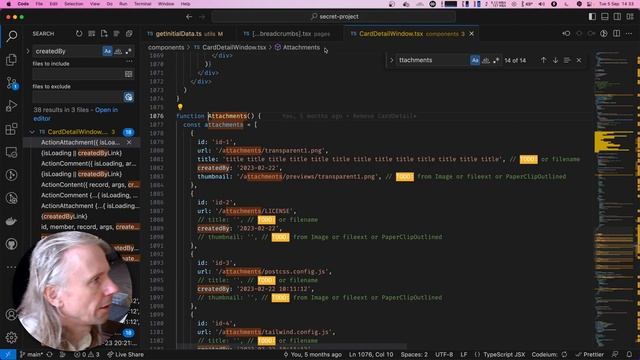Click the lightbulb code action
Image resolution: width=640 pixels, height=360 pixels.
pos(180,107)
